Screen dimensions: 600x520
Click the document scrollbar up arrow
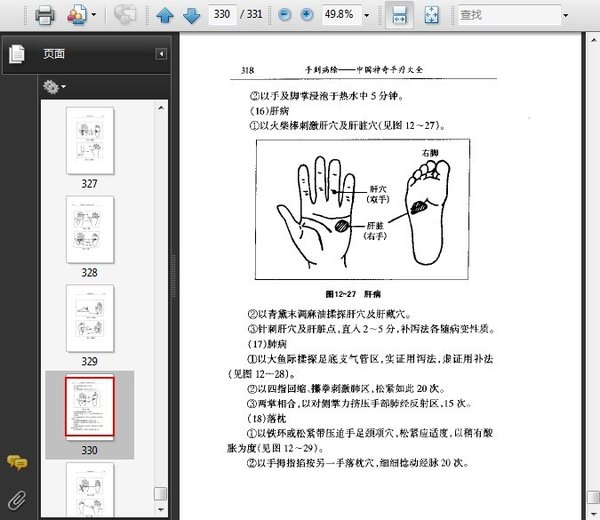pos(593,40)
